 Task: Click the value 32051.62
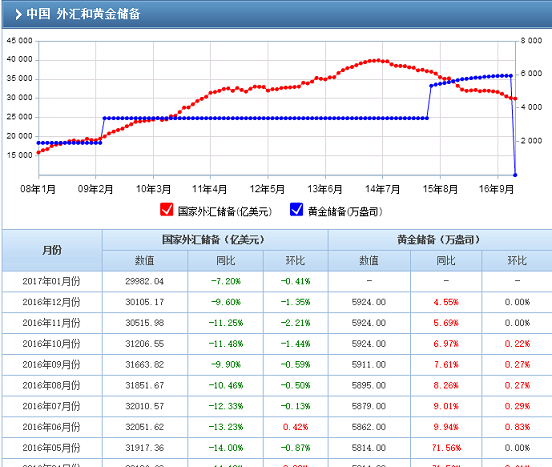[145, 427]
